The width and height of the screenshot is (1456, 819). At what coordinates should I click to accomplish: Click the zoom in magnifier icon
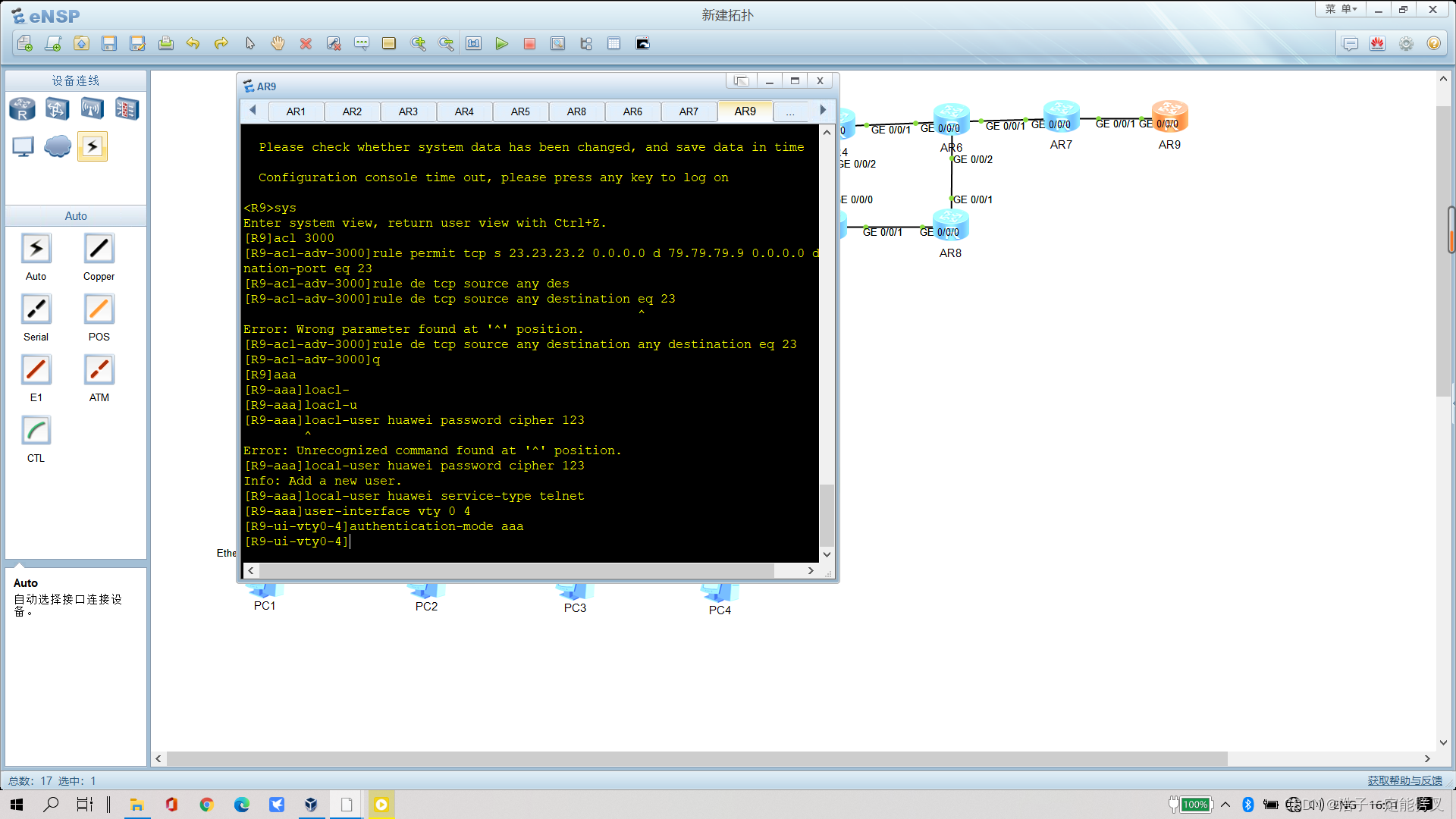tap(418, 44)
